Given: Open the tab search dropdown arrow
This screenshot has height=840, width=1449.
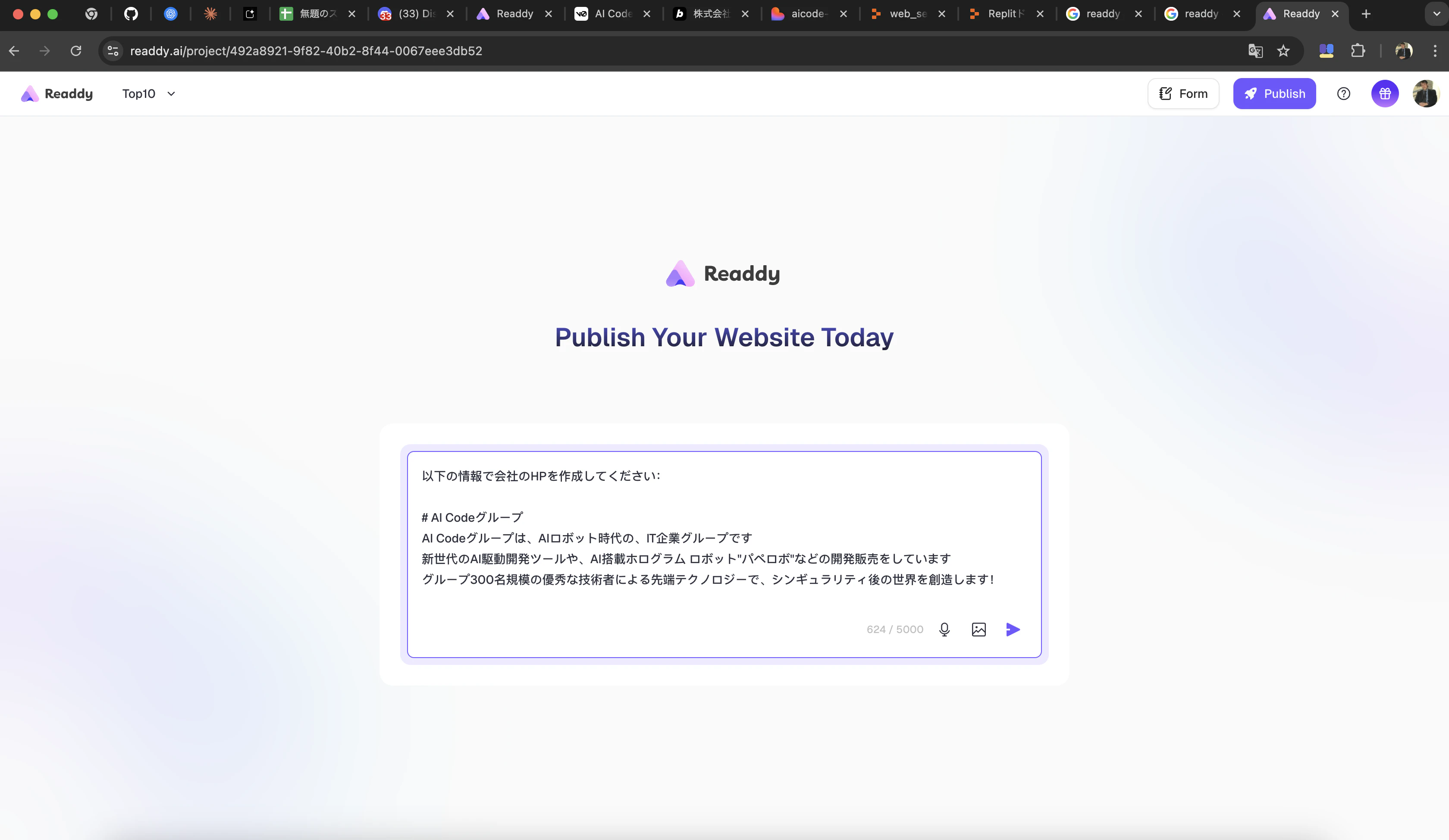Looking at the screenshot, I should tap(1436, 14).
